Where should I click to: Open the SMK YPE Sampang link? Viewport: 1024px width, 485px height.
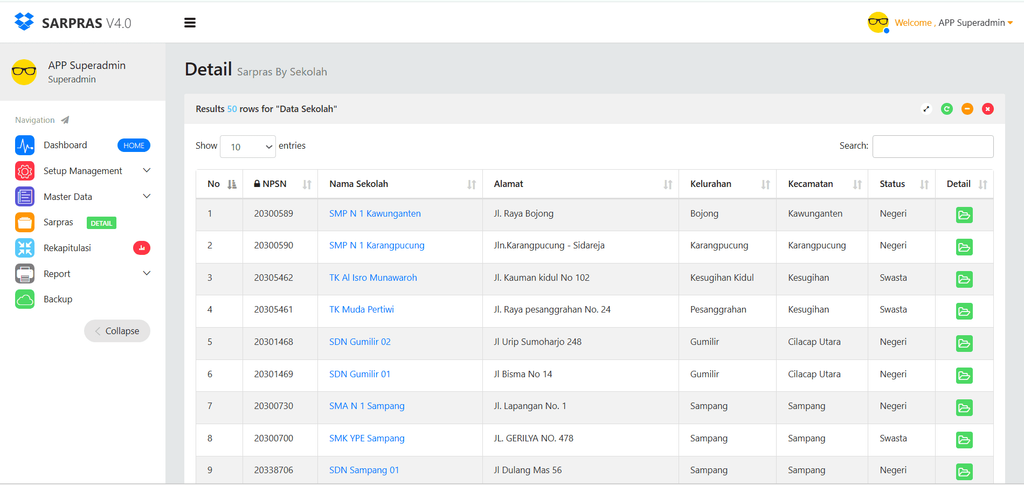coord(367,438)
